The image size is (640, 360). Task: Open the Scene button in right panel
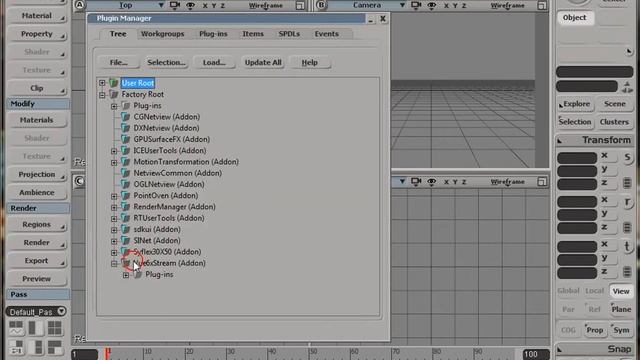click(x=615, y=104)
